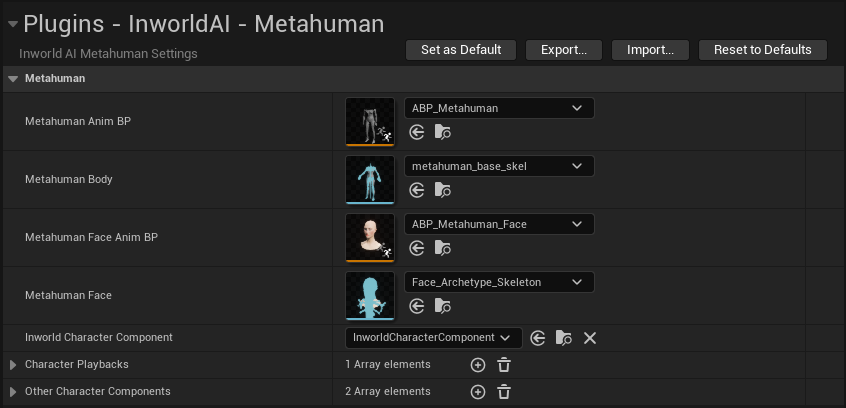Screen dimensions: 846x408
Task: Use selected asset for Metahuman Face
Action: [x=417, y=307]
